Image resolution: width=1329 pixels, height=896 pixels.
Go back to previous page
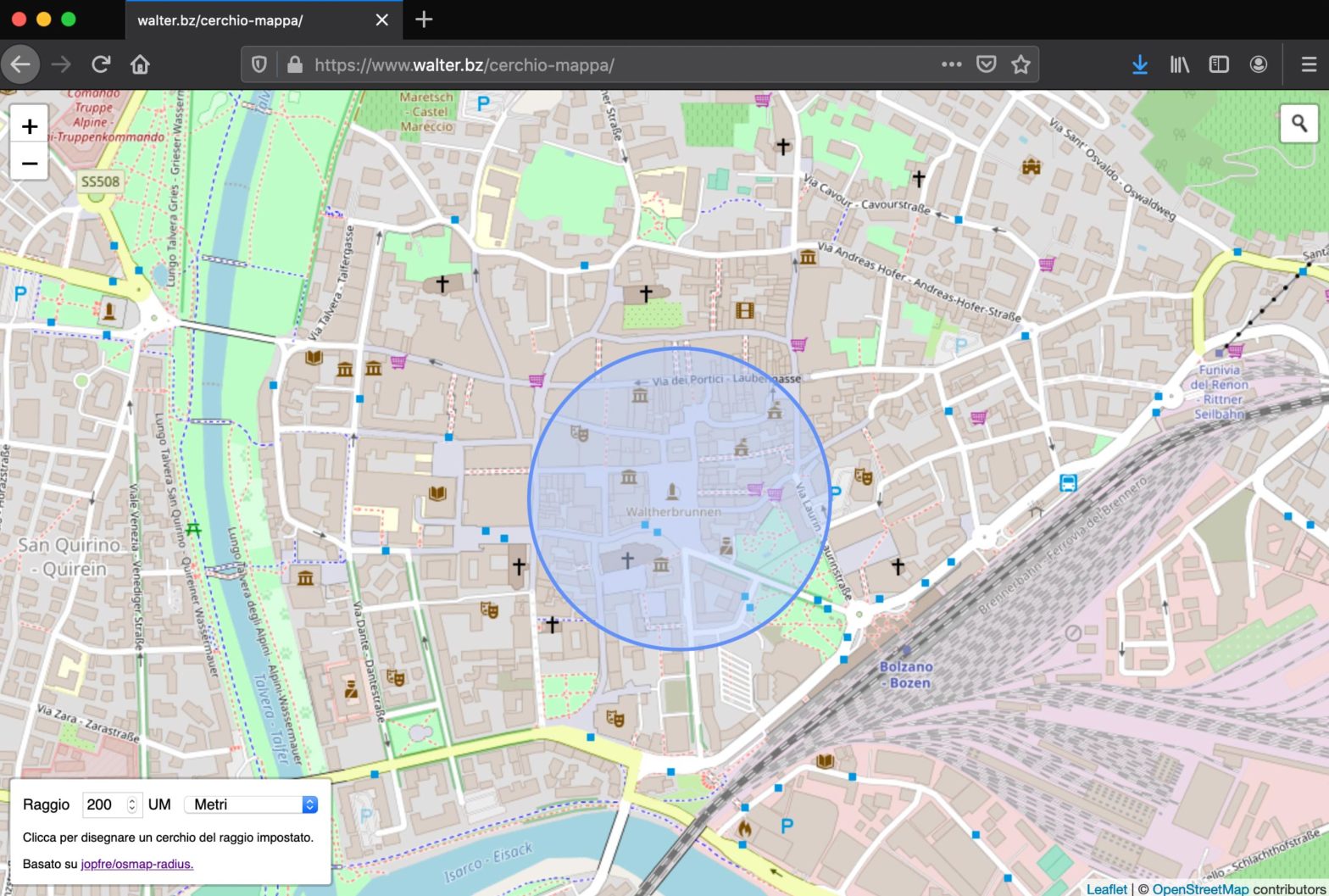(21, 64)
